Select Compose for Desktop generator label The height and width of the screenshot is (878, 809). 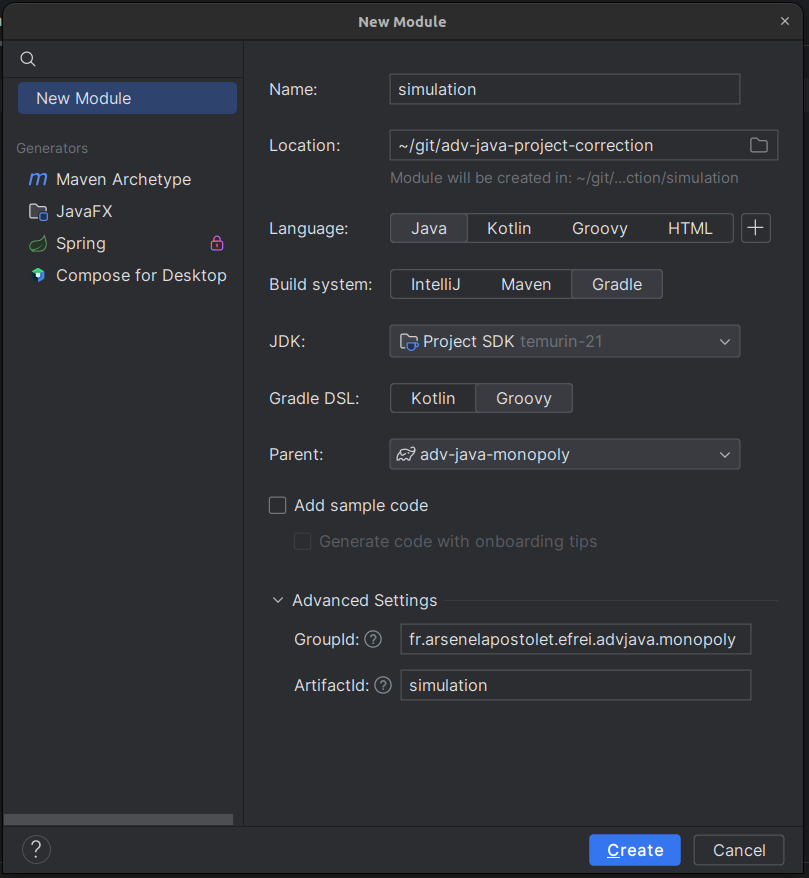pyautogui.click(x=141, y=275)
